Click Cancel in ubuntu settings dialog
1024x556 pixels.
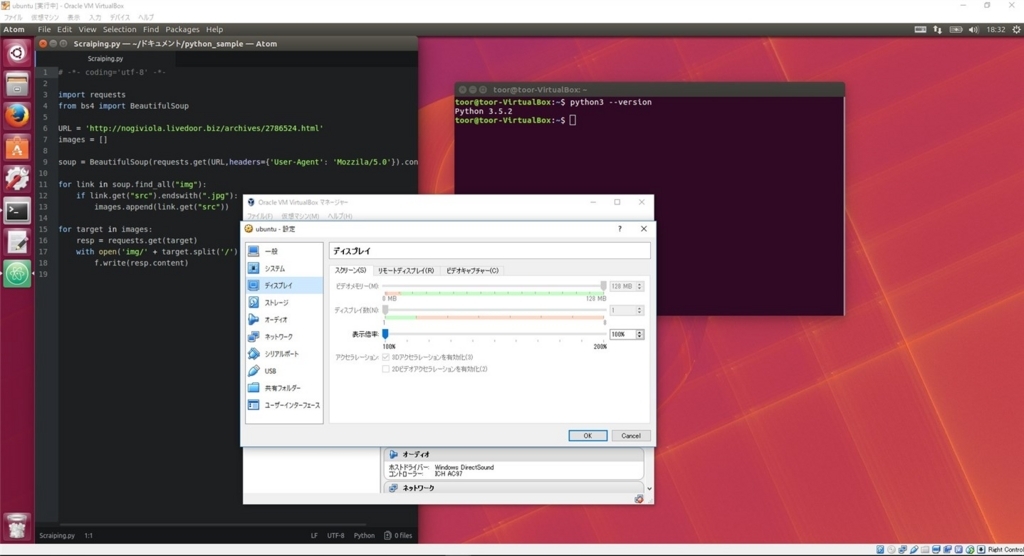click(x=630, y=436)
